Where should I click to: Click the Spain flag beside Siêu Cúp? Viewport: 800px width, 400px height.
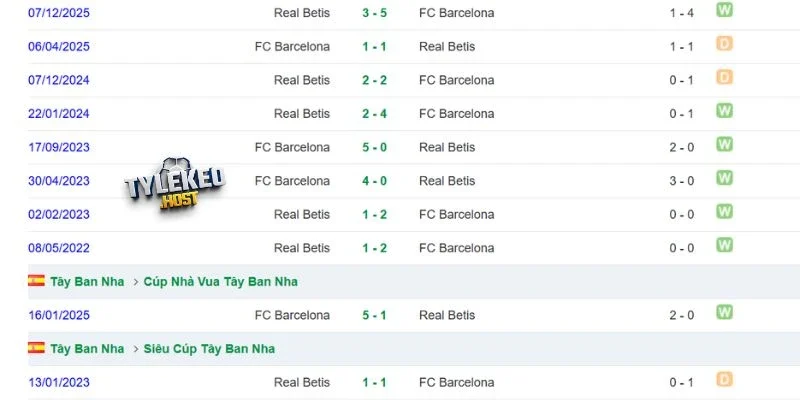pyautogui.click(x=36, y=348)
